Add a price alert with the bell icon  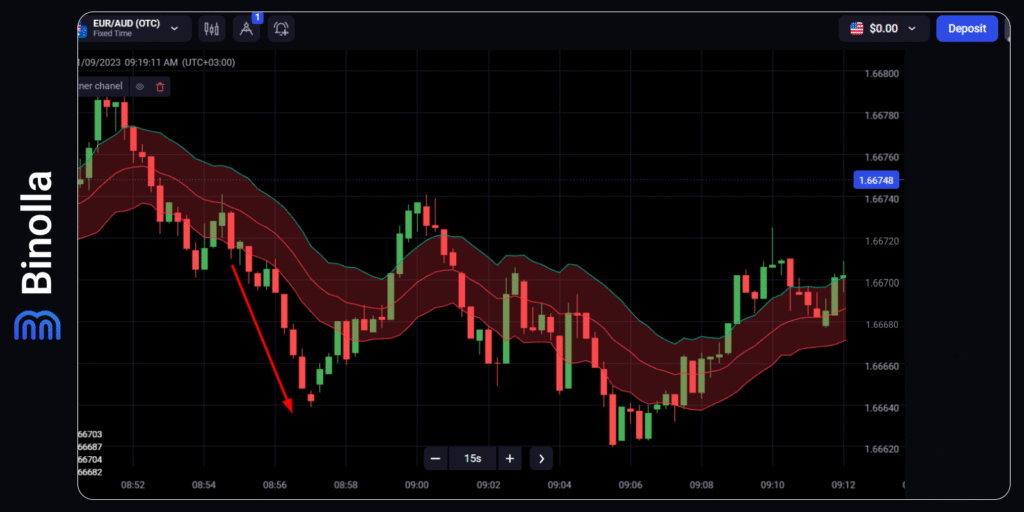tap(281, 29)
